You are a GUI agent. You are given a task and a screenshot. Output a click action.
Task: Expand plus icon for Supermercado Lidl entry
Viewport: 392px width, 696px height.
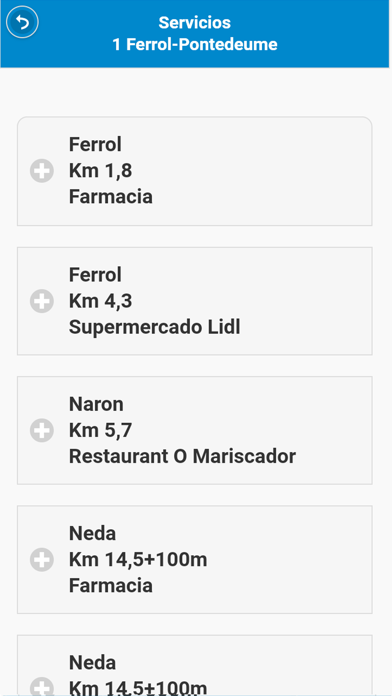[x=42, y=301]
